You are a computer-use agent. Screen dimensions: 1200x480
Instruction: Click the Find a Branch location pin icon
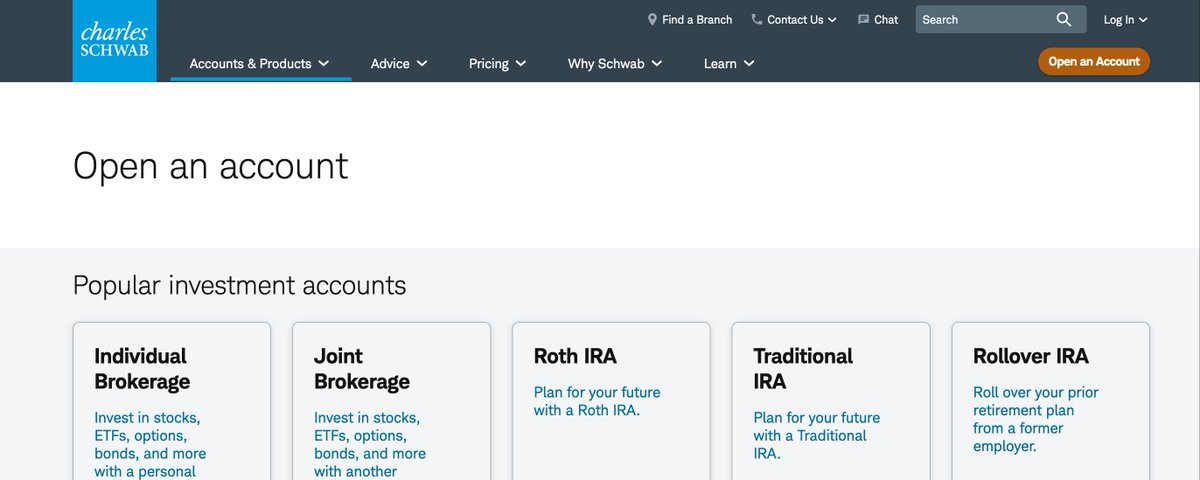click(x=652, y=19)
